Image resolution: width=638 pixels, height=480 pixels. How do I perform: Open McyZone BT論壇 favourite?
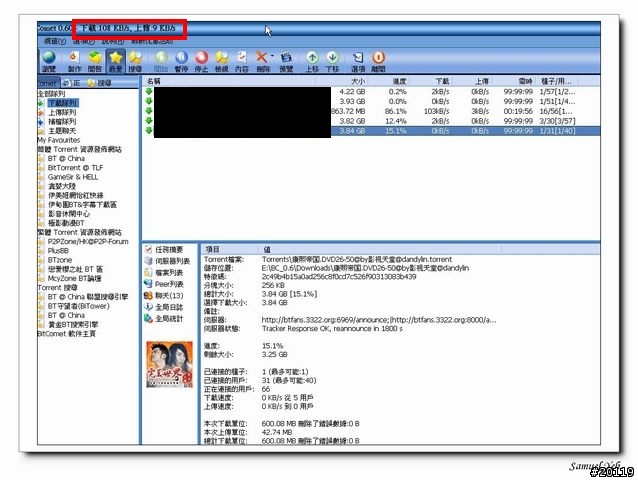point(74,279)
